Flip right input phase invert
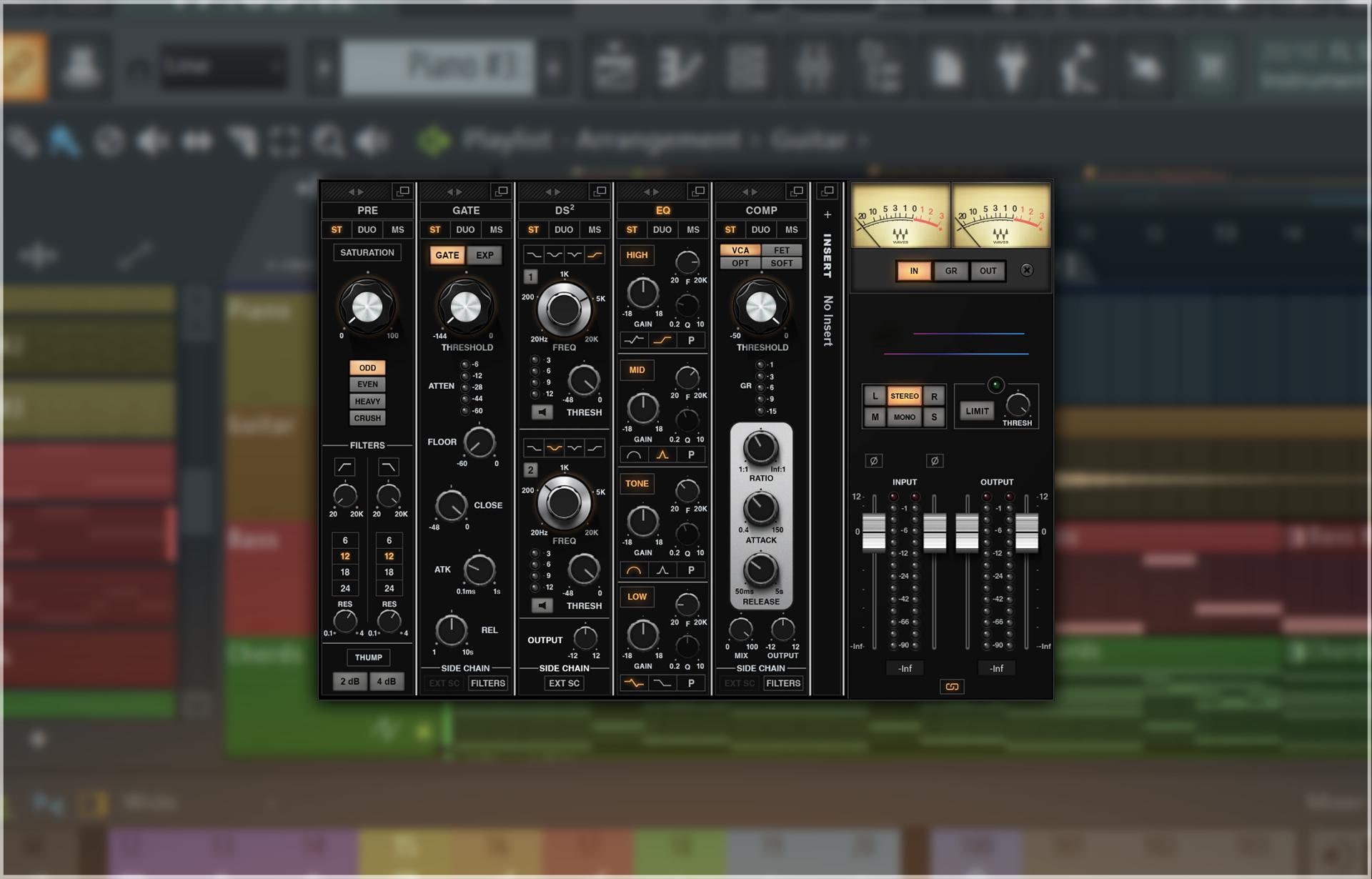Viewport: 1372px width, 879px height. [x=935, y=461]
